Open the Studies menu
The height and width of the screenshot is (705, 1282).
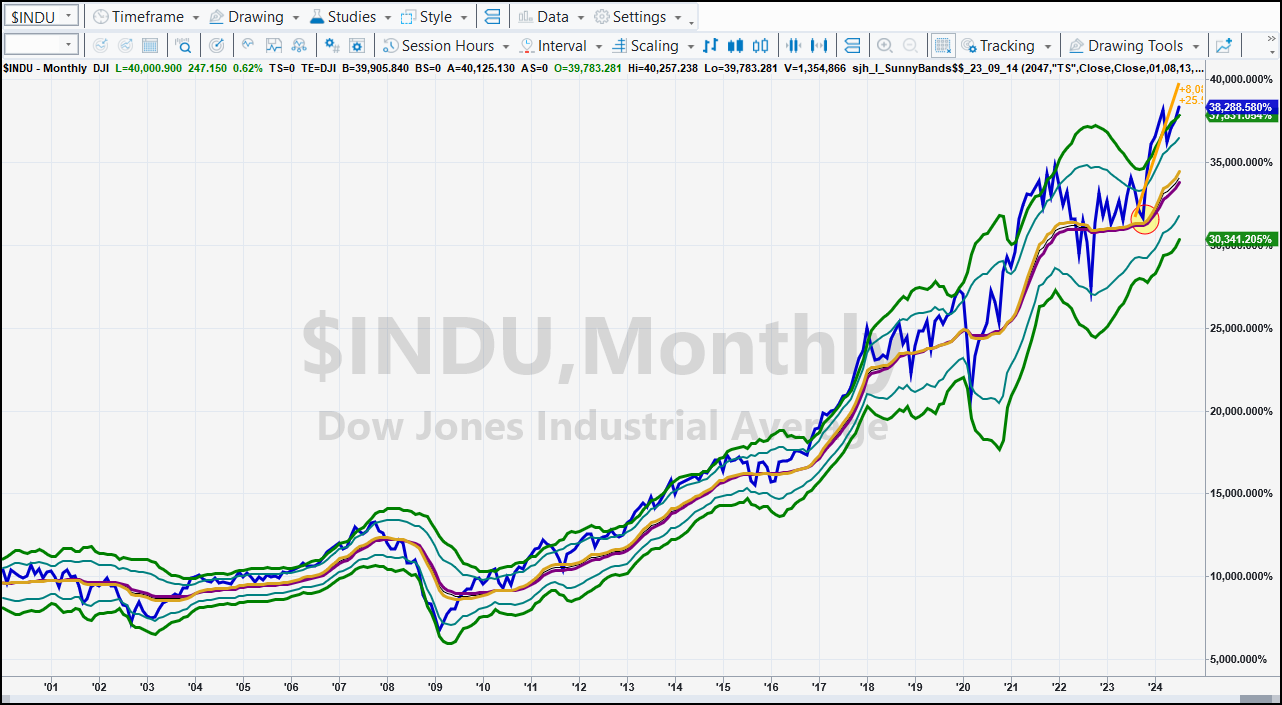[x=350, y=17]
